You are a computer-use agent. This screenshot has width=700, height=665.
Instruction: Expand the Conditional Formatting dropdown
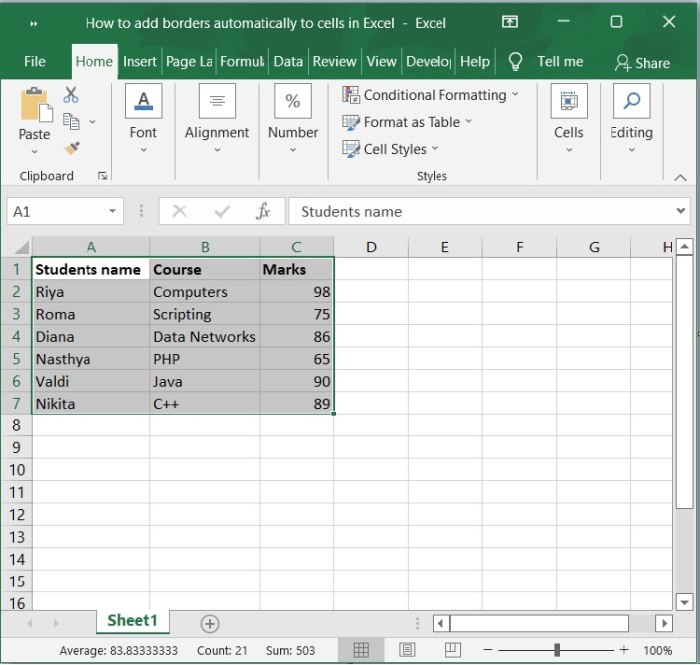click(515, 95)
